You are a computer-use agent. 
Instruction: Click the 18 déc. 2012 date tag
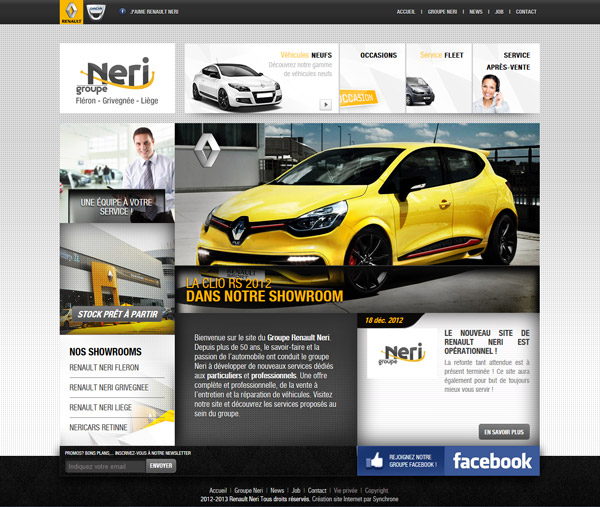(384, 320)
